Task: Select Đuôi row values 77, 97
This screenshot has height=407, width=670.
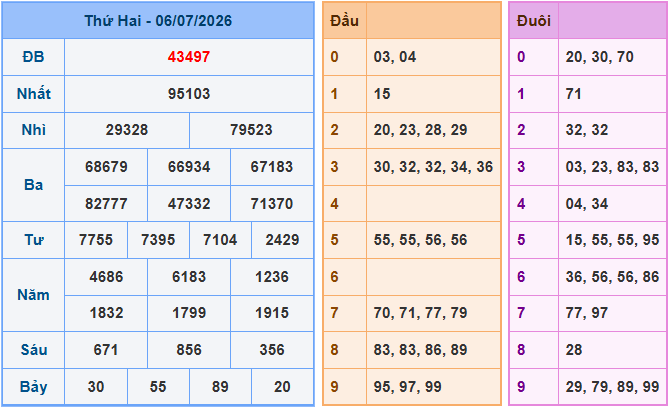Action: (587, 313)
